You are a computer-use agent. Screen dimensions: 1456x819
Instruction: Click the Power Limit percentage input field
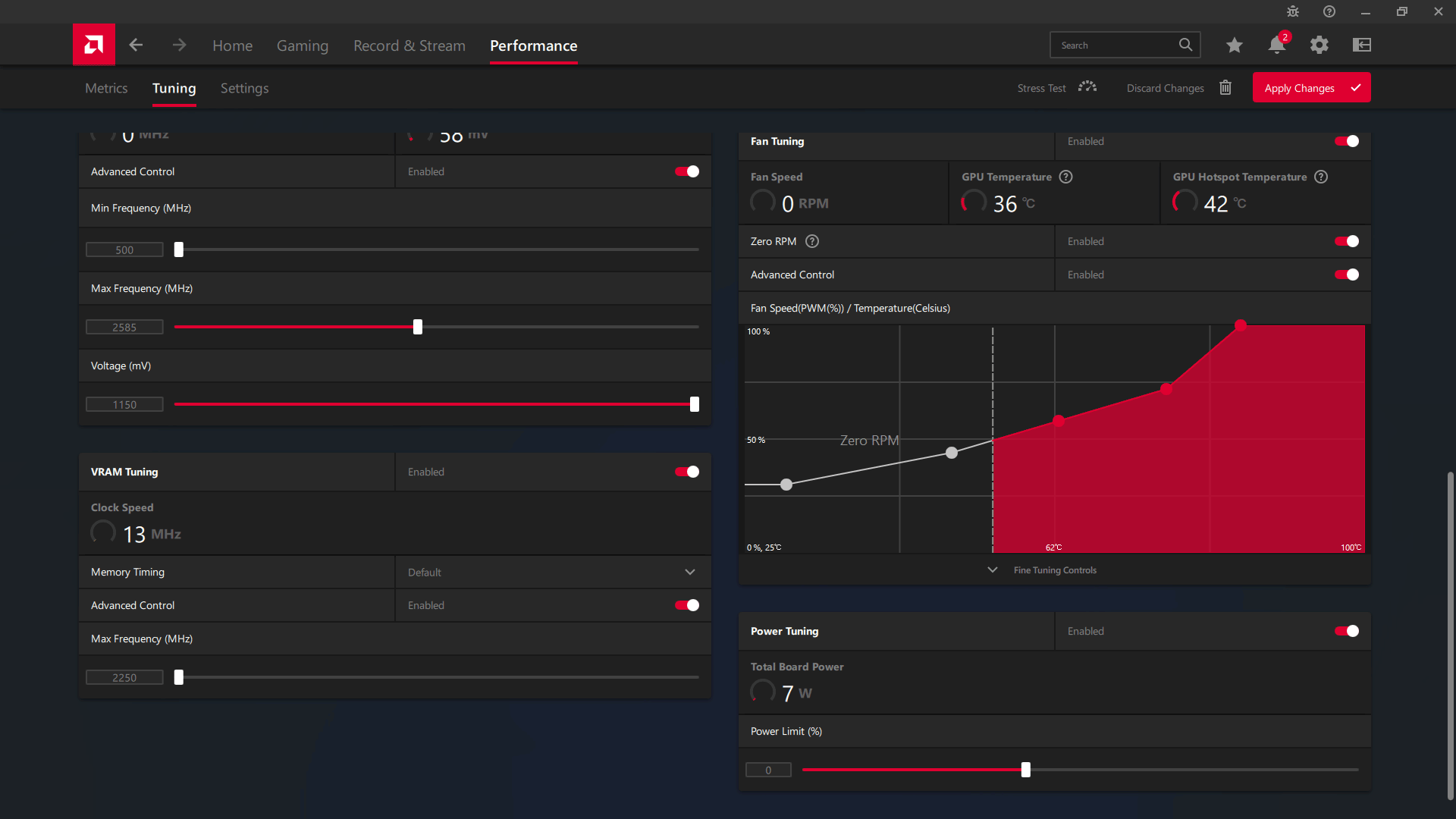tap(768, 770)
